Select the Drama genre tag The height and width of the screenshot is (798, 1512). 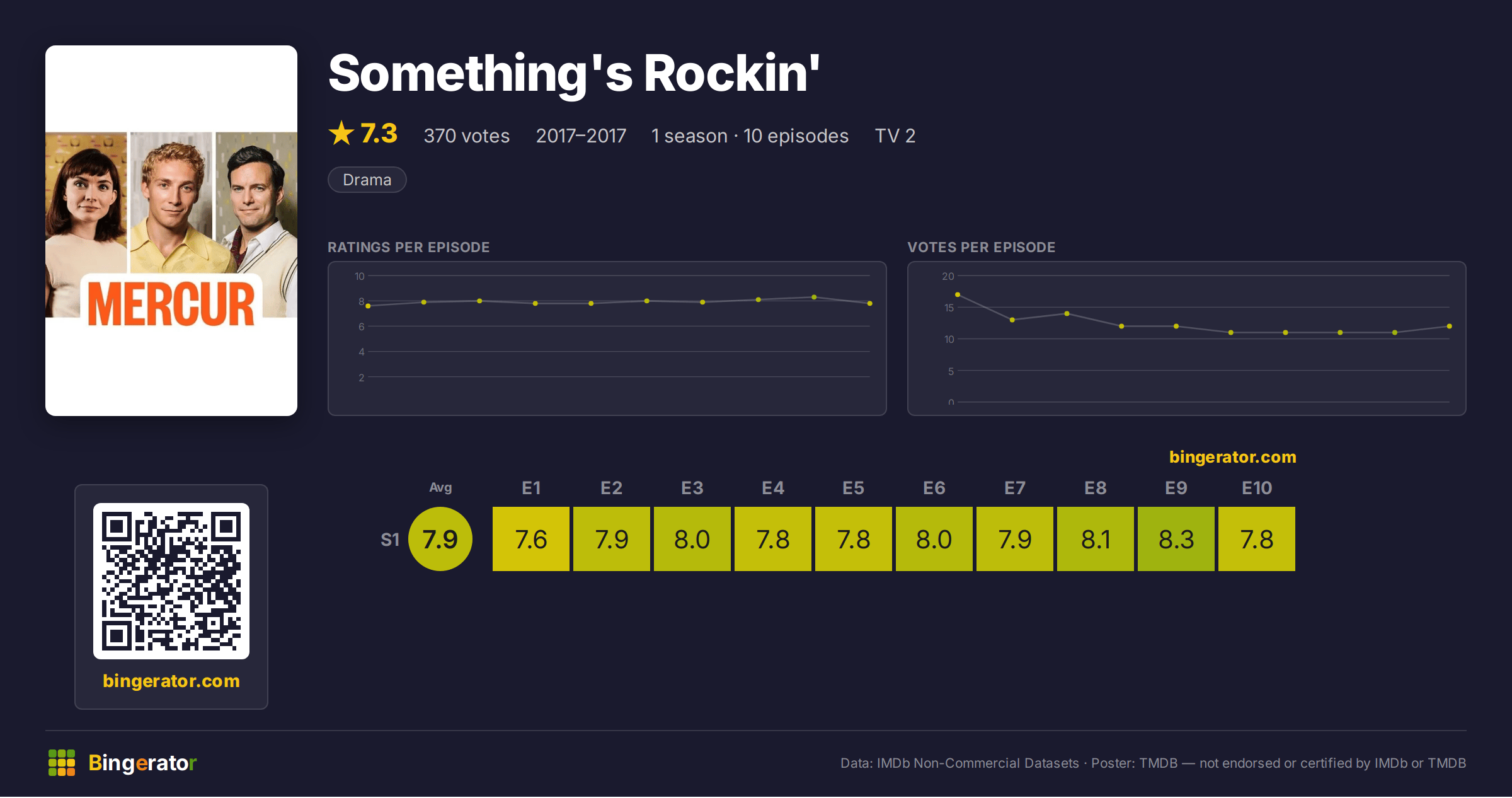pyautogui.click(x=367, y=180)
